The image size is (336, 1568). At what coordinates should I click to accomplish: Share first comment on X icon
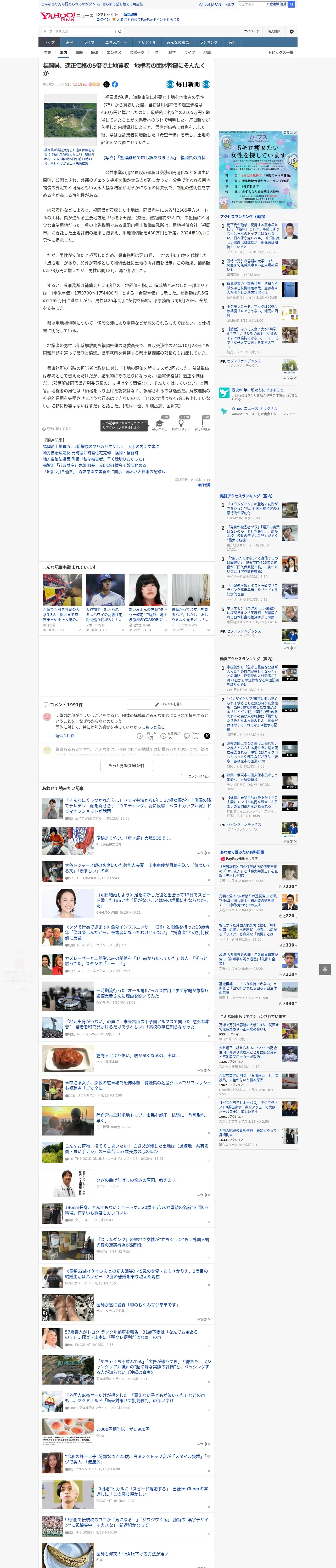207,736
